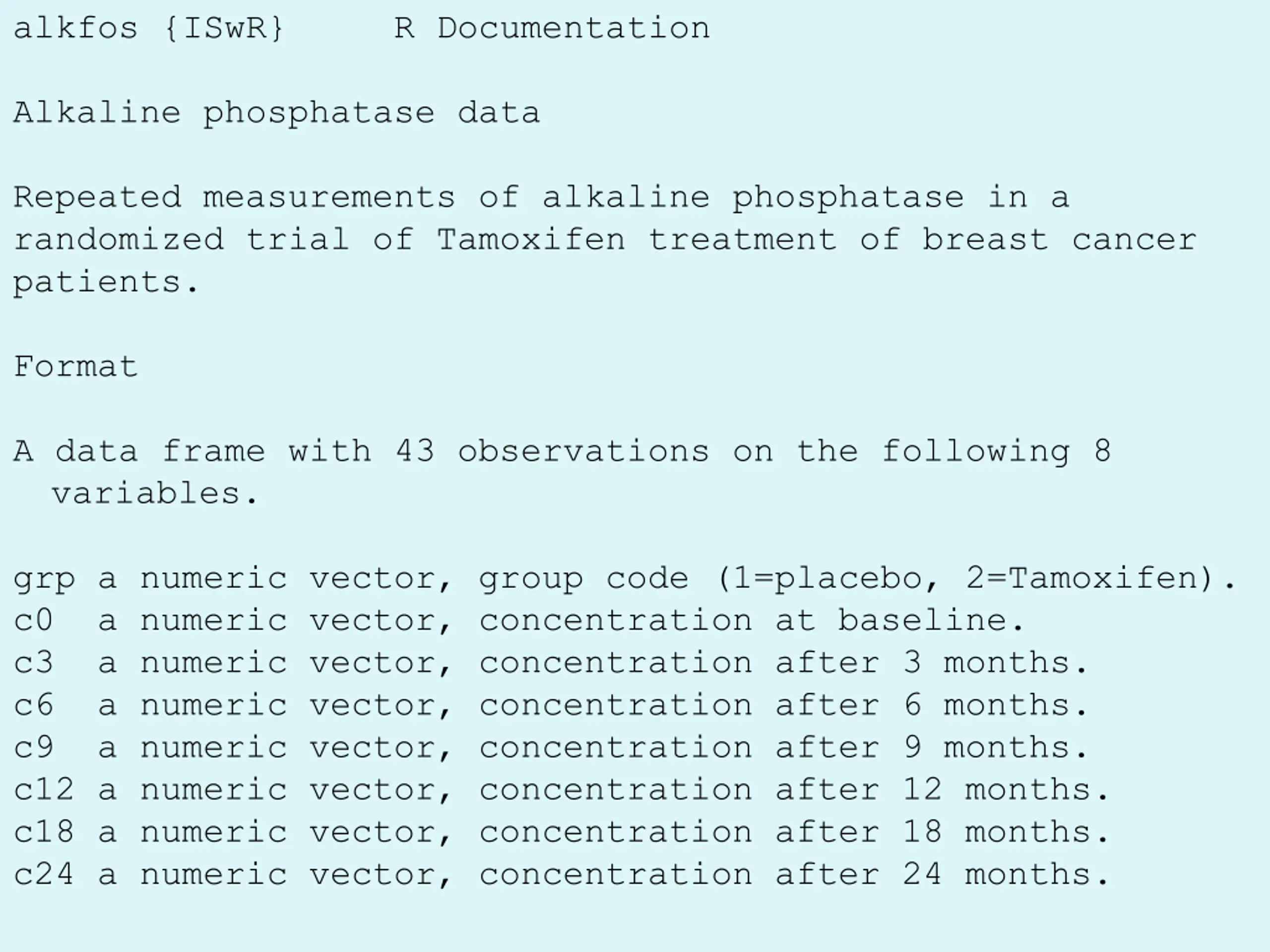The image size is (1270, 952).
Task: Click the 'alkfos {ISwR}' header text
Action: (x=149, y=29)
